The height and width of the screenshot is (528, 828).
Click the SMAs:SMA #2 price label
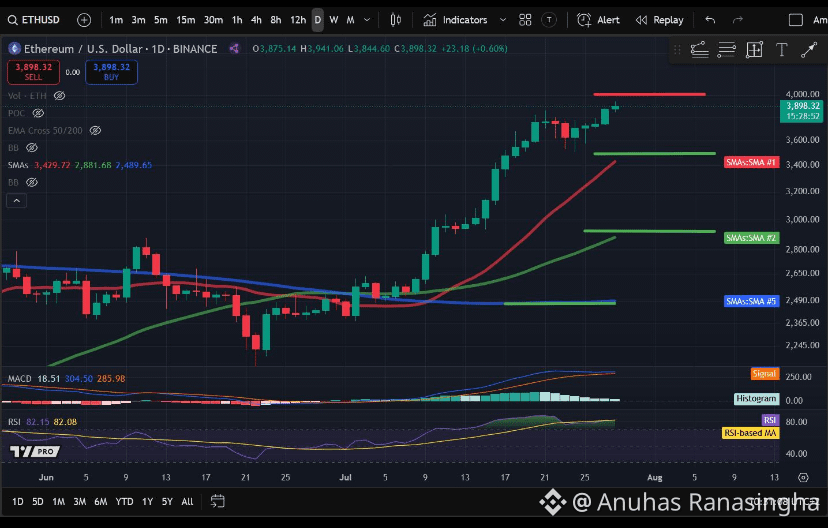(751, 238)
